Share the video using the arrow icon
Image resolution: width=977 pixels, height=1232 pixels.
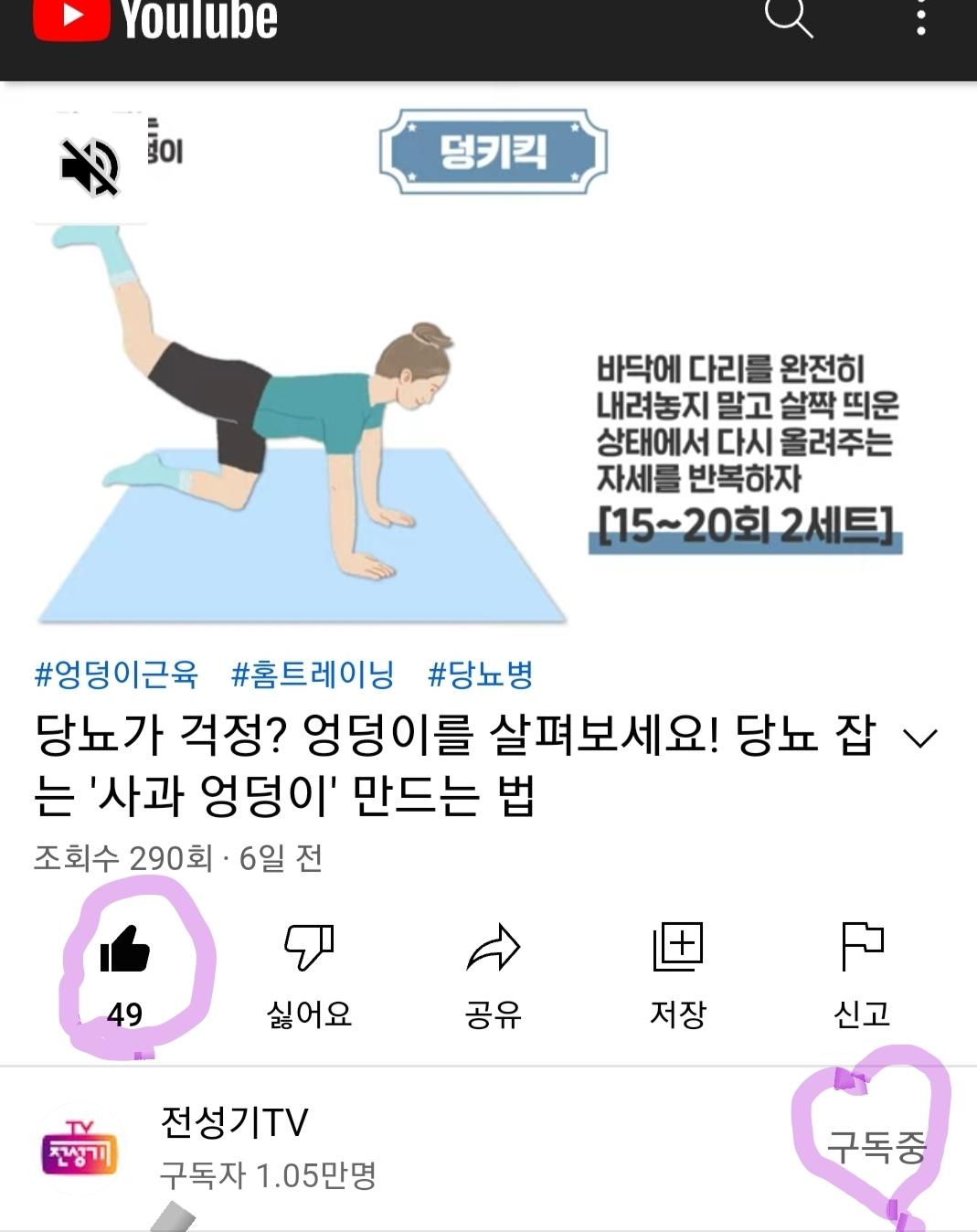click(494, 947)
